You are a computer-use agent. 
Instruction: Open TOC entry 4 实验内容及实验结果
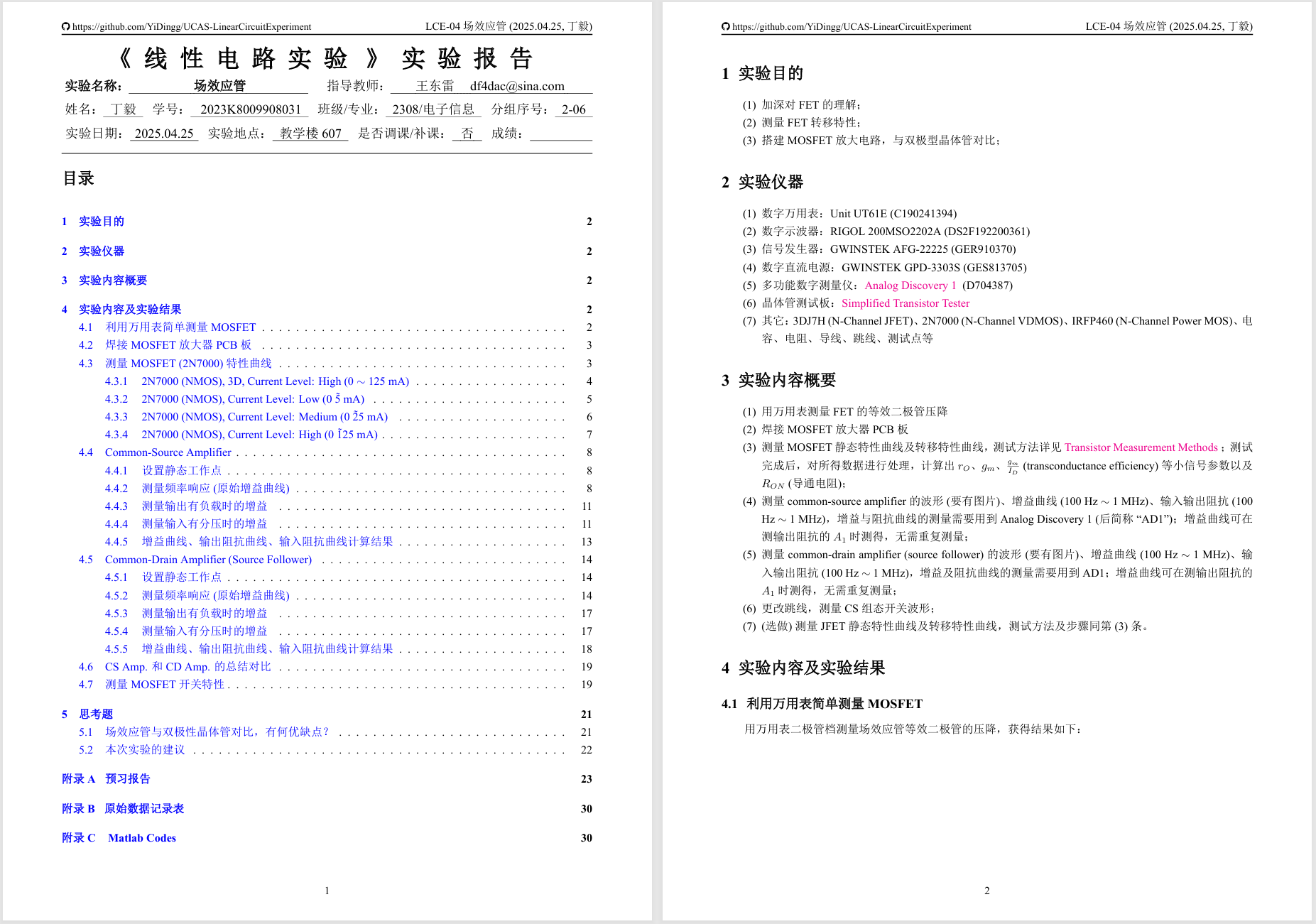(121, 310)
